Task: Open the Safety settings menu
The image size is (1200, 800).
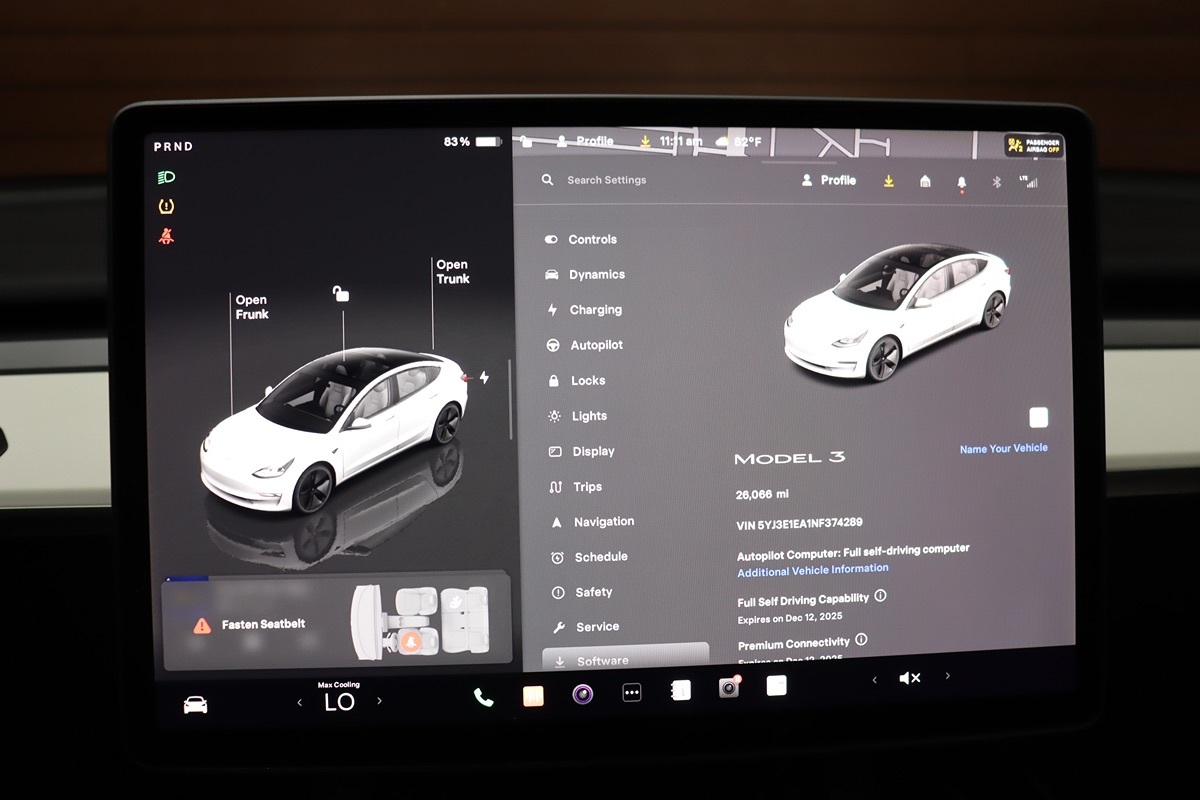Action: (581, 592)
